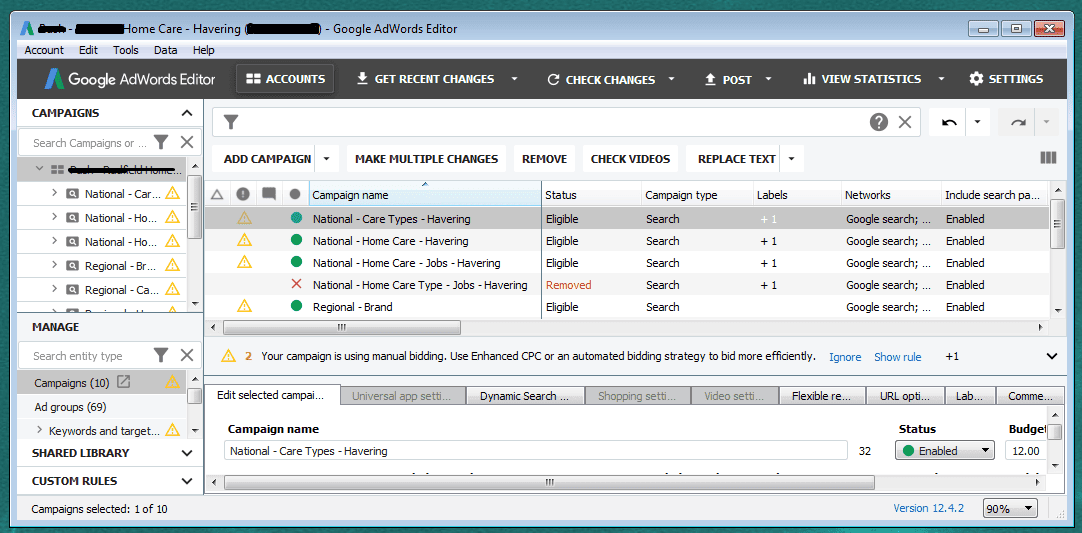1082x533 pixels.
Task: Click removed X icon of Home Care Type row
Action: pos(297,284)
